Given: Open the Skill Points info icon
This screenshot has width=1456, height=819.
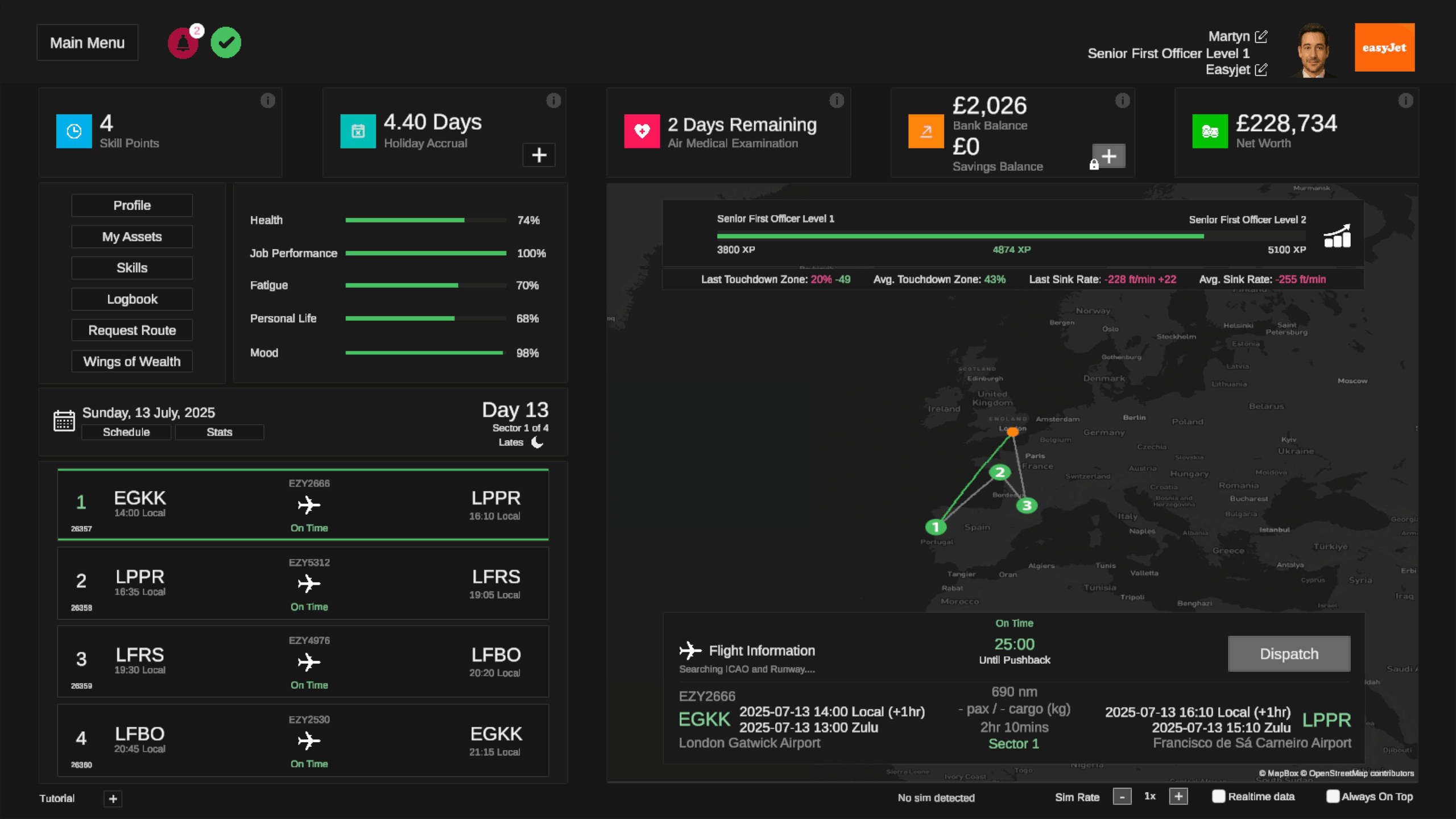Looking at the screenshot, I should [x=268, y=101].
